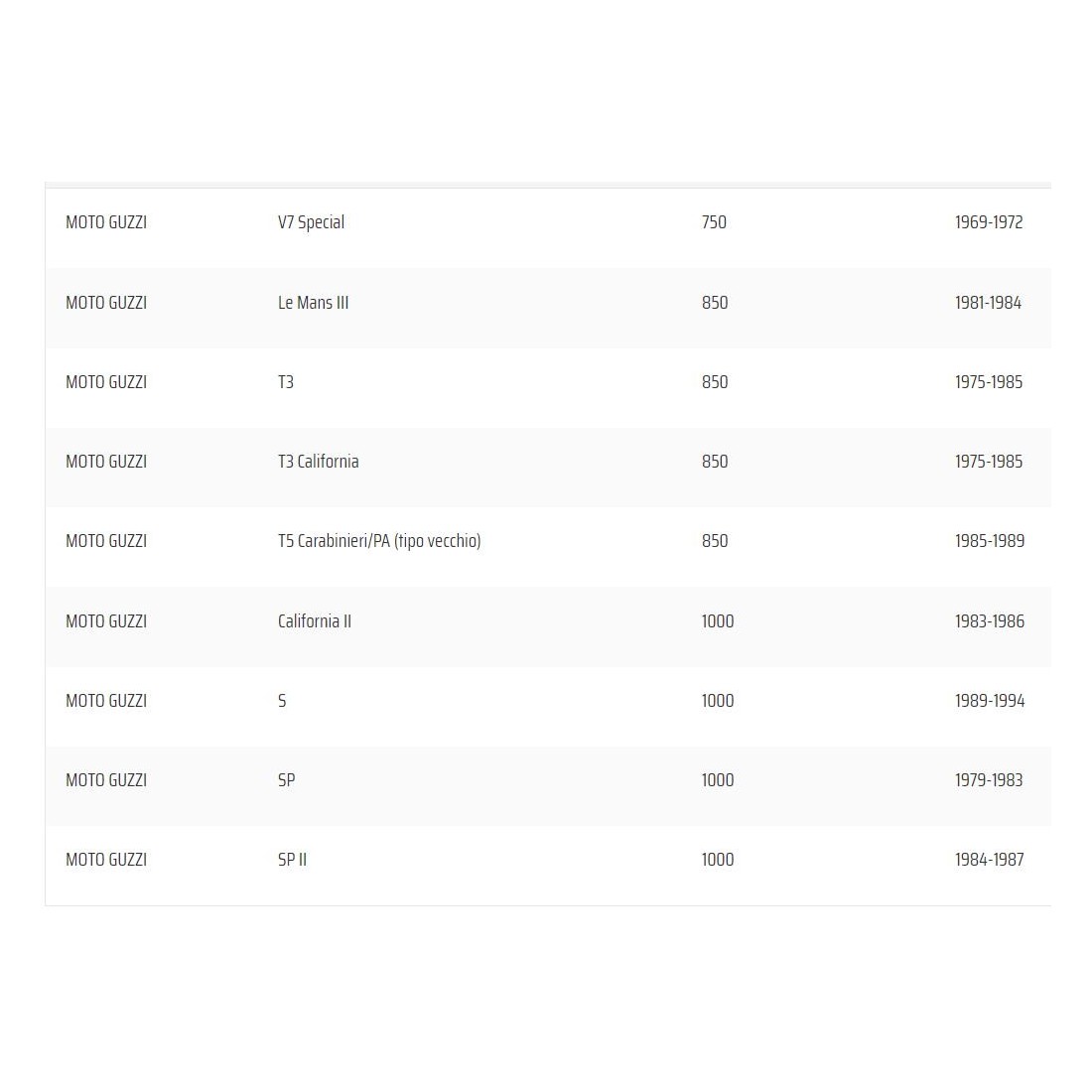Screen dimensions: 1092x1092
Task: Select the T3 California model text
Action: pos(318,462)
